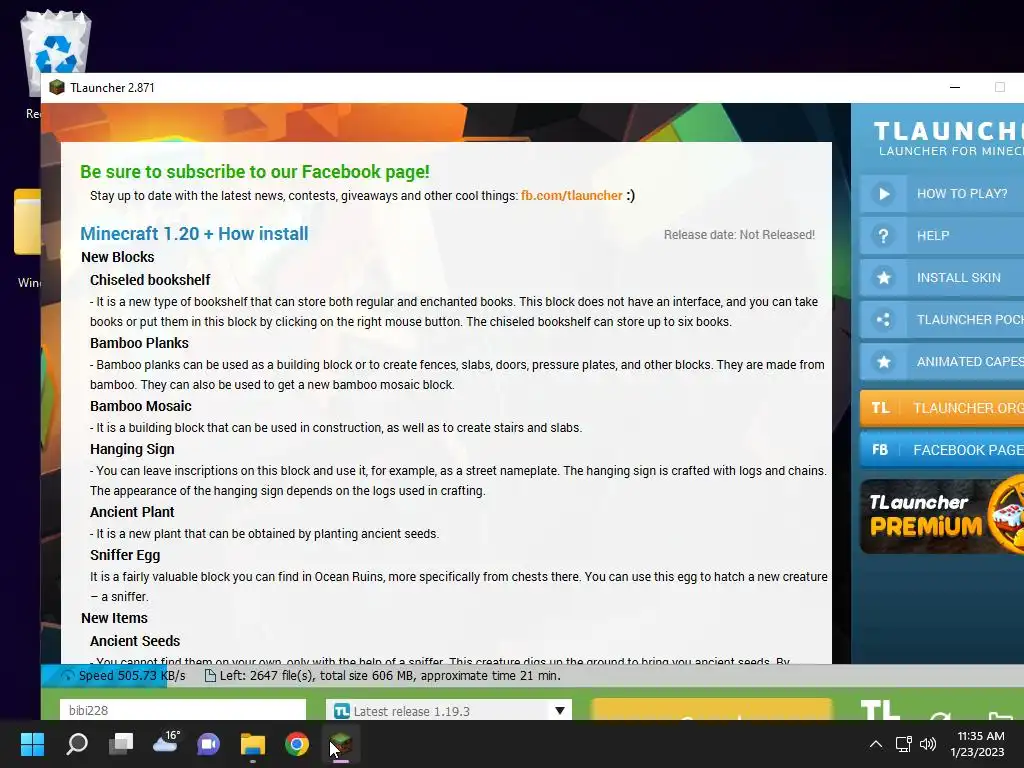Viewport: 1024px width, 768px height.
Task: Click the Be sure to subscribe Facebook heading
Action: [255, 172]
